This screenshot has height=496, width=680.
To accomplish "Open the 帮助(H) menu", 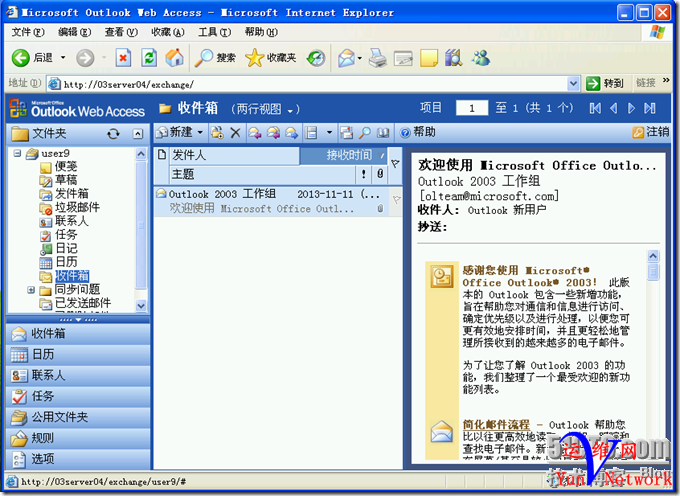I will pyautogui.click(x=261, y=32).
